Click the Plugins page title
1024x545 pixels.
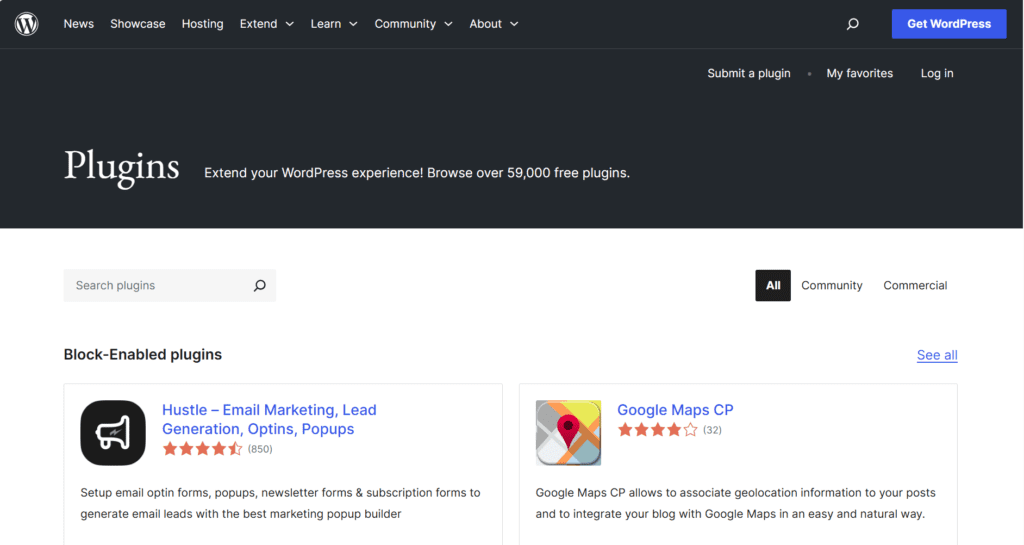pos(121,166)
